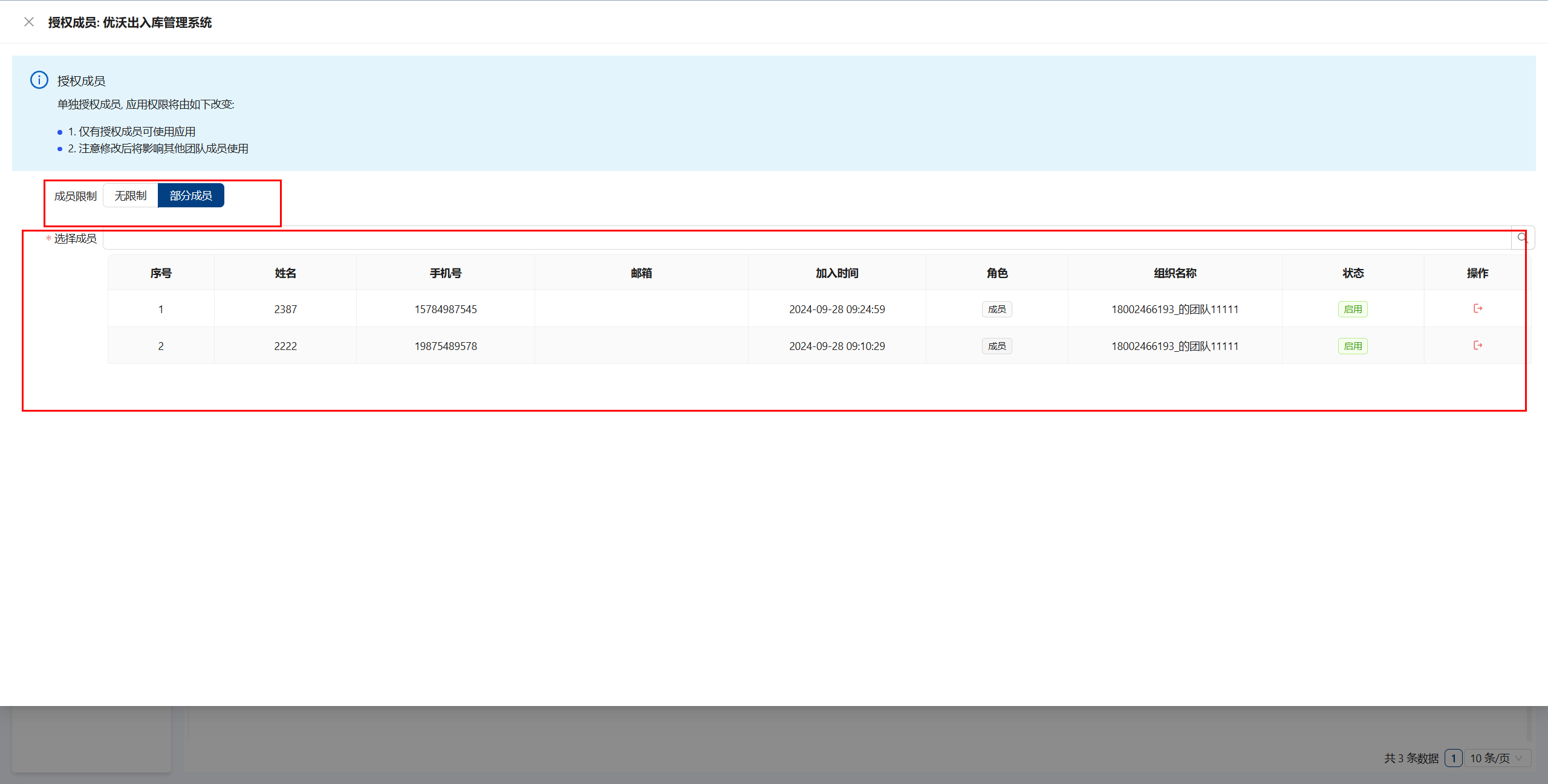Go to page 1 in pagination
The width and height of the screenshot is (1548, 784).
[1453, 758]
